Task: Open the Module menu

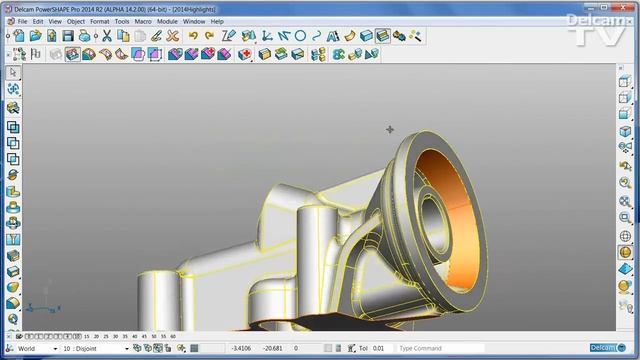Action: click(x=167, y=21)
